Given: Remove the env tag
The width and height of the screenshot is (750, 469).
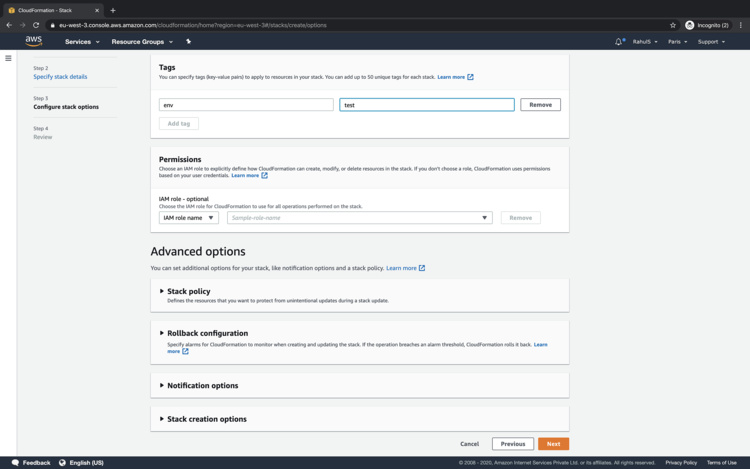Looking at the screenshot, I should click(x=540, y=104).
